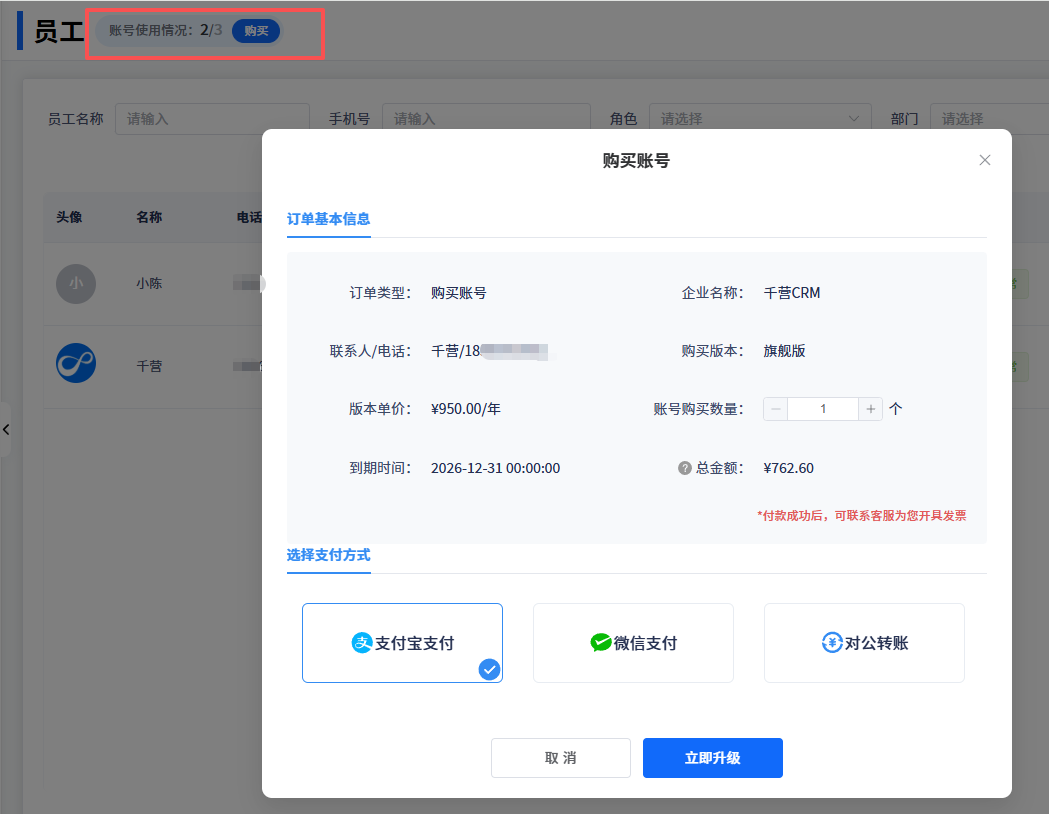
Task: Click the 选择支付方式 tab heading
Action: click(x=328, y=555)
